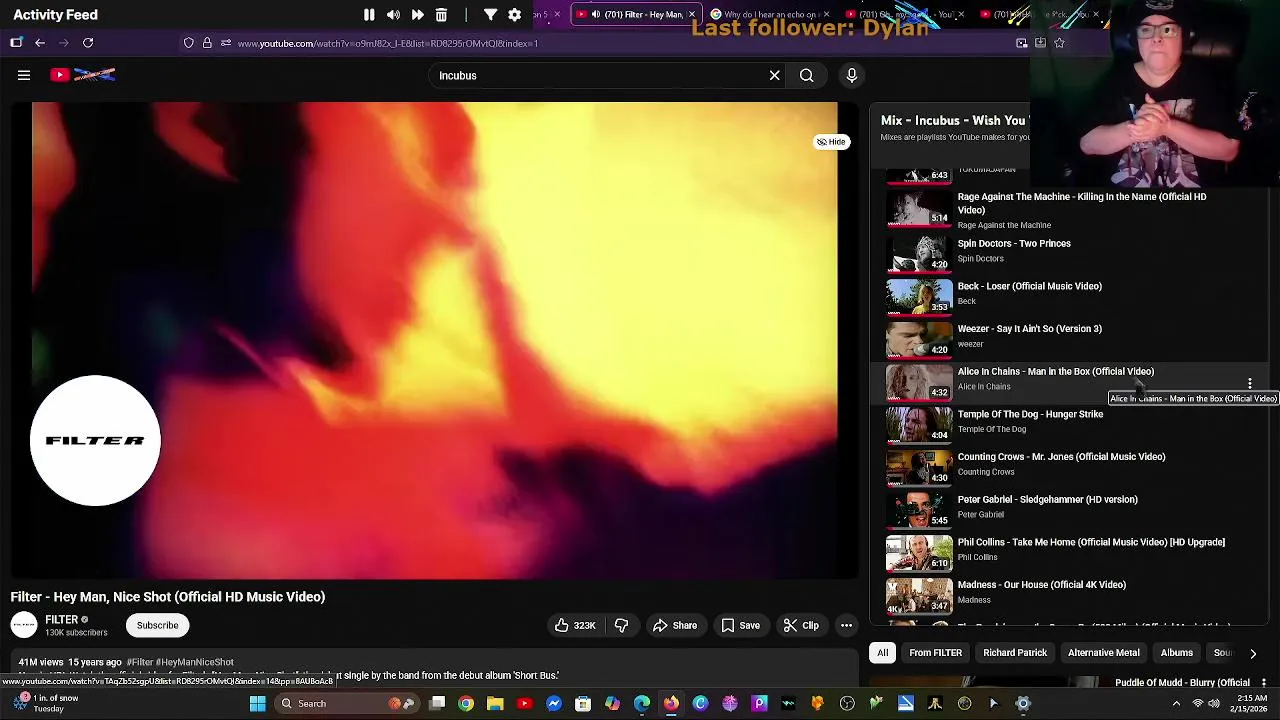Image resolution: width=1280 pixels, height=720 pixels.
Task: Skip forward in the Activity Feed
Action: [x=417, y=15]
